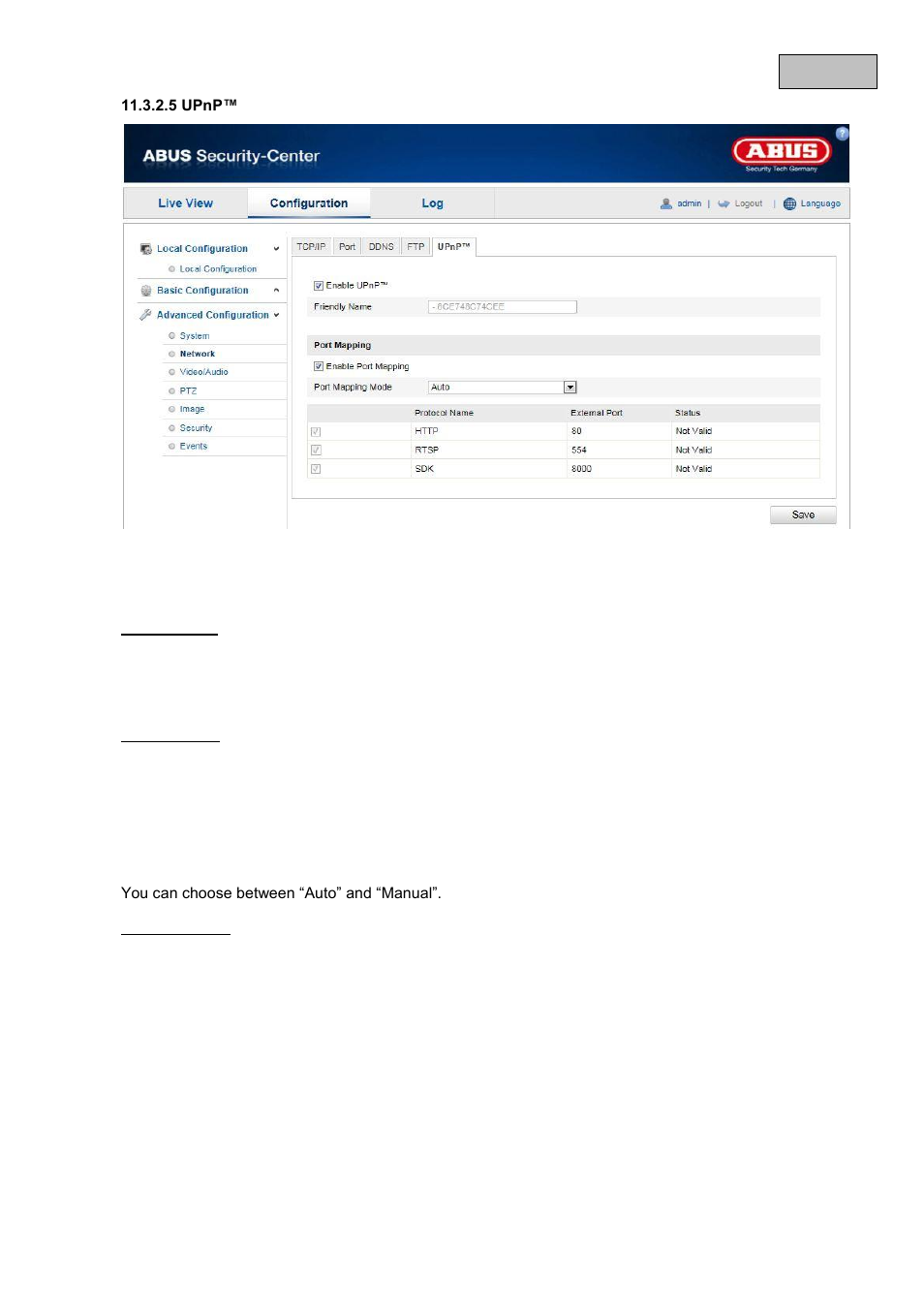
Task: Select the UPnP network tab
Action: click(x=453, y=247)
